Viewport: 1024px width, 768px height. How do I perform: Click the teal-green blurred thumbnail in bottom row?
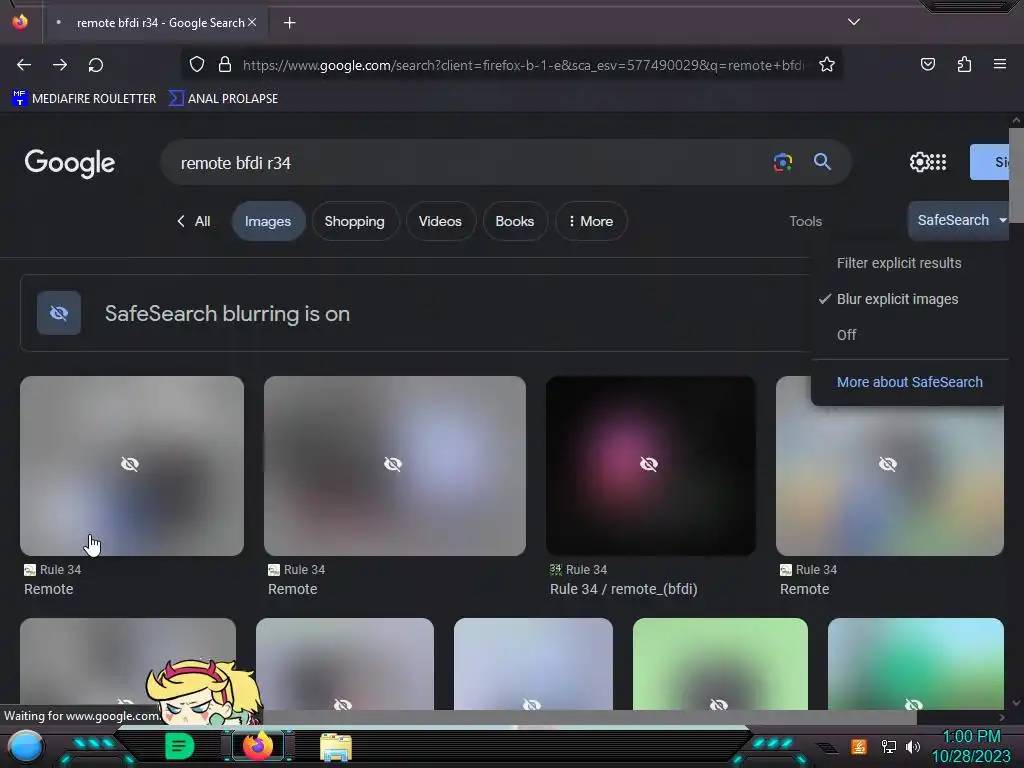916,664
